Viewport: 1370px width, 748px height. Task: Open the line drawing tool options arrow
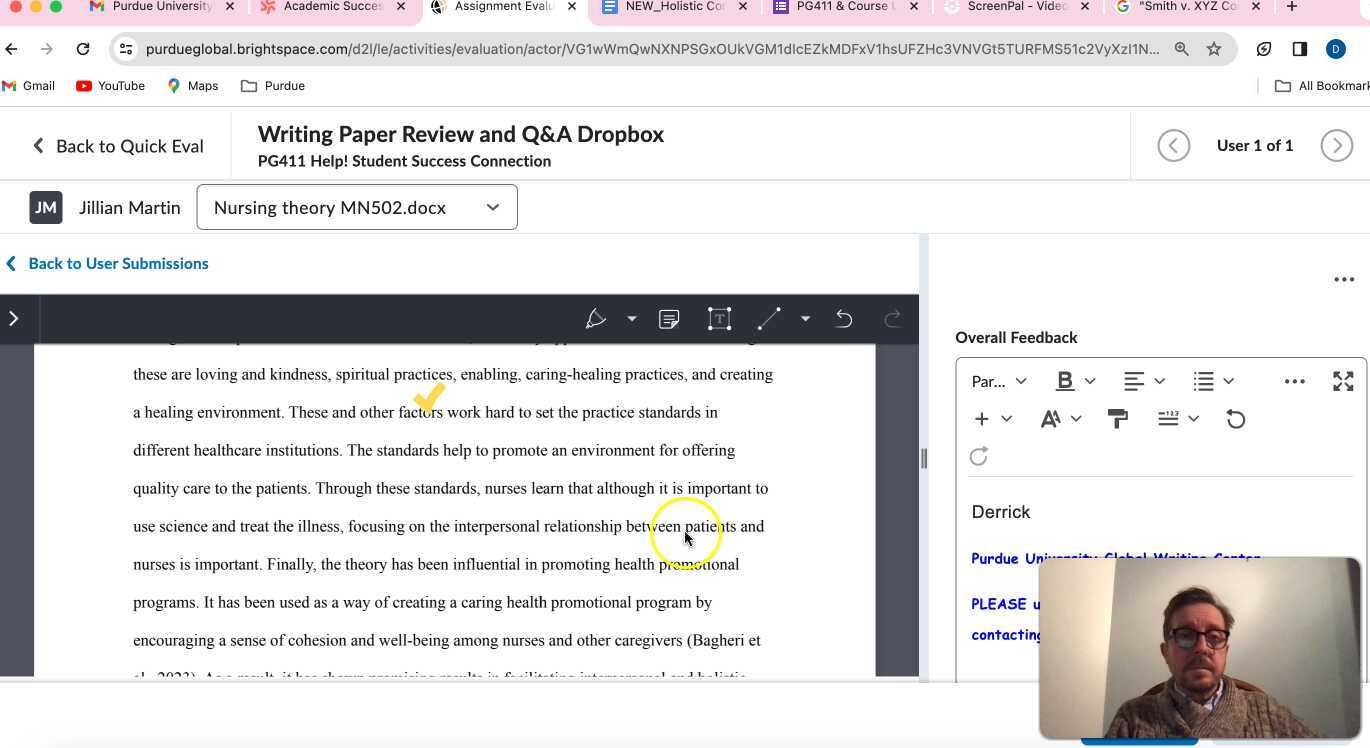(805, 319)
